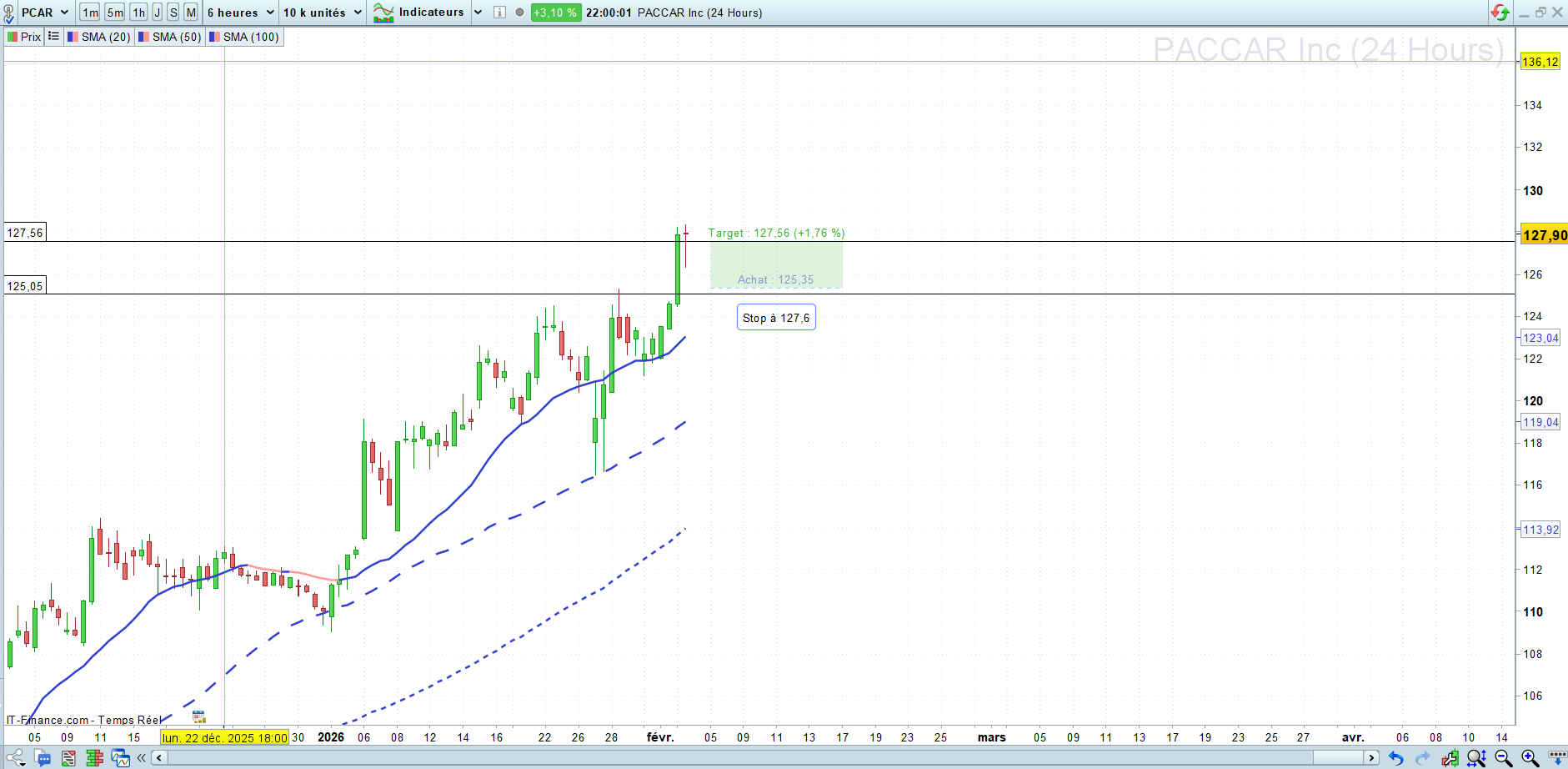The height and width of the screenshot is (769, 1568).
Task: Select the SMA (50) indicator tab
Action: pos(169,37)
